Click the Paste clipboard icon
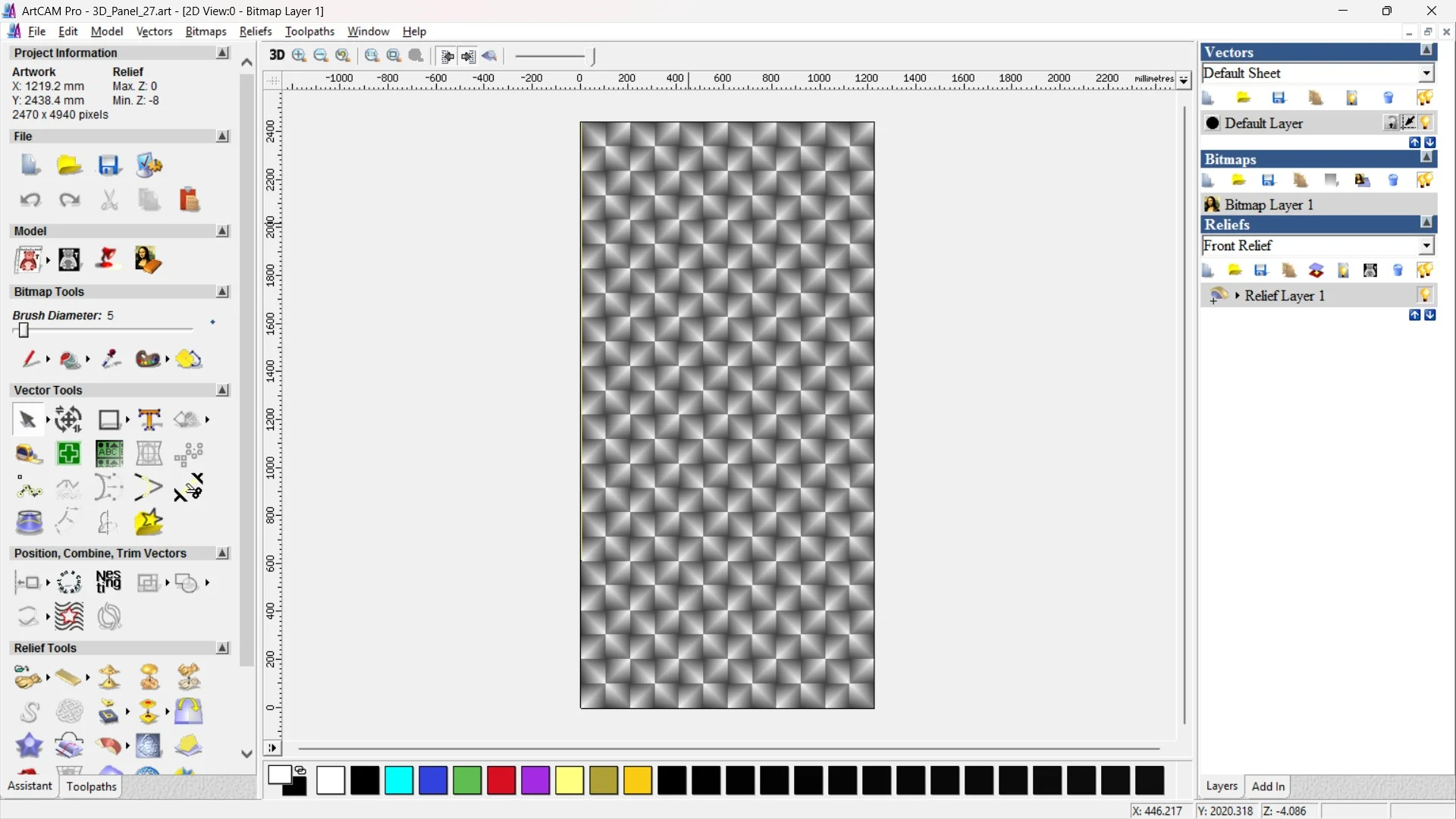Screen dimensions: 1456x819 pos(189,199)
